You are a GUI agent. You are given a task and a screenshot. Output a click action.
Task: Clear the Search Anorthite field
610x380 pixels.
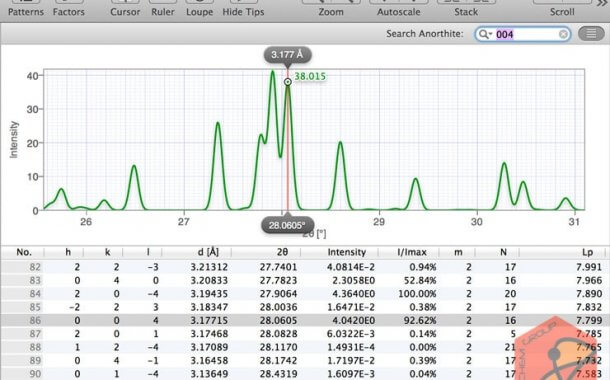click(x=563, y=35)
